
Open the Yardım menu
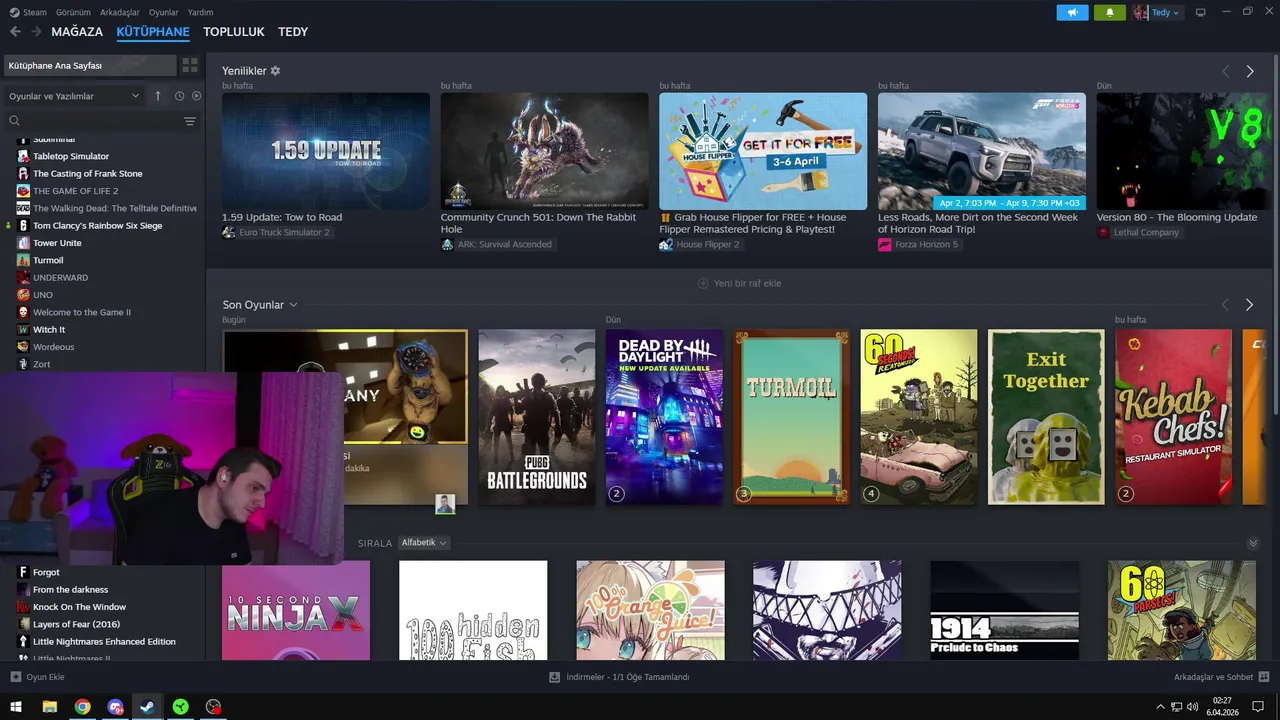coord(201,12)
